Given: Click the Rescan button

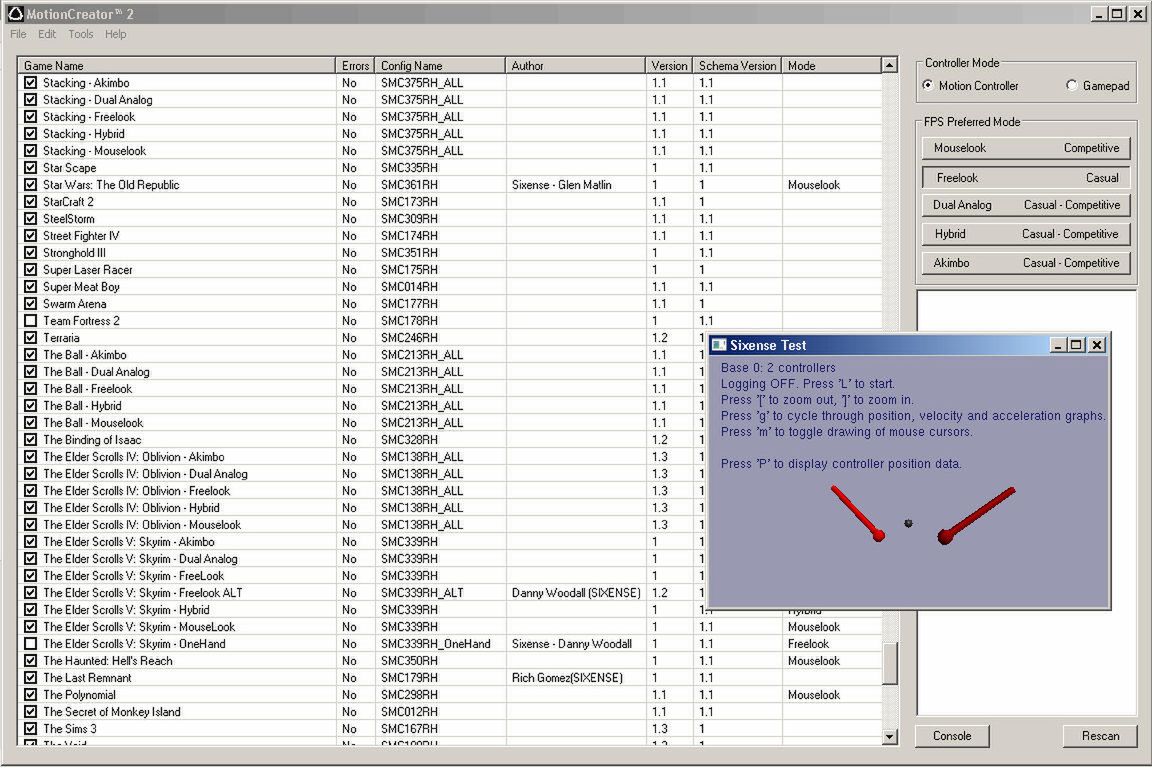Looking at the screenshot, I should 1100,736.
